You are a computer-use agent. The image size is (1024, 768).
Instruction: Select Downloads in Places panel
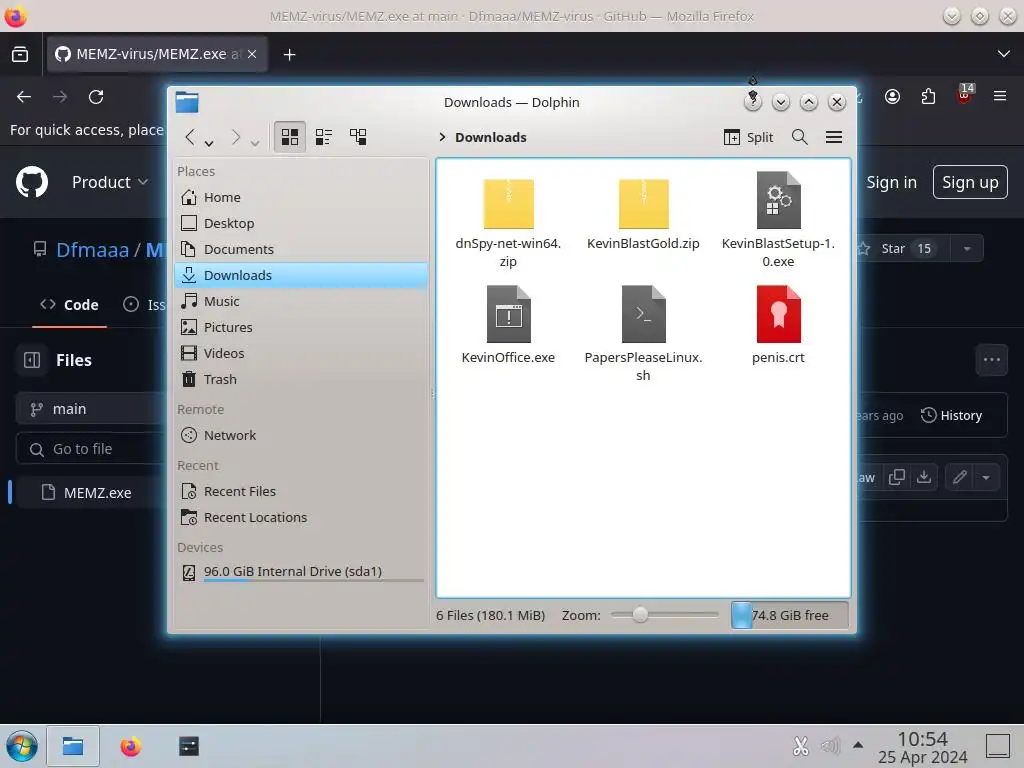click(301, 276)
